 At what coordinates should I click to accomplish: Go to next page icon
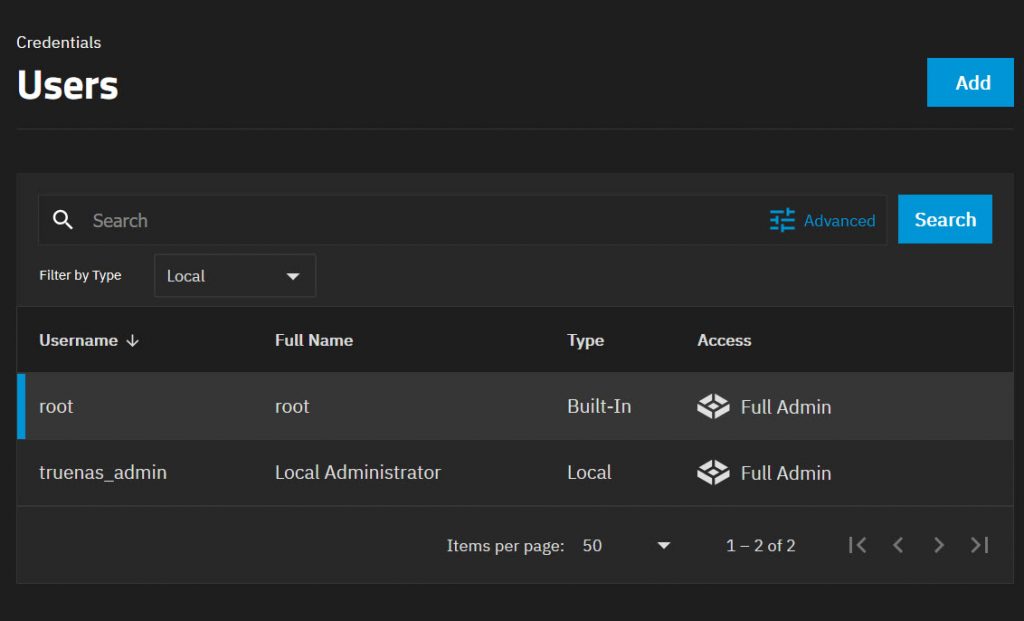[938, 545]
